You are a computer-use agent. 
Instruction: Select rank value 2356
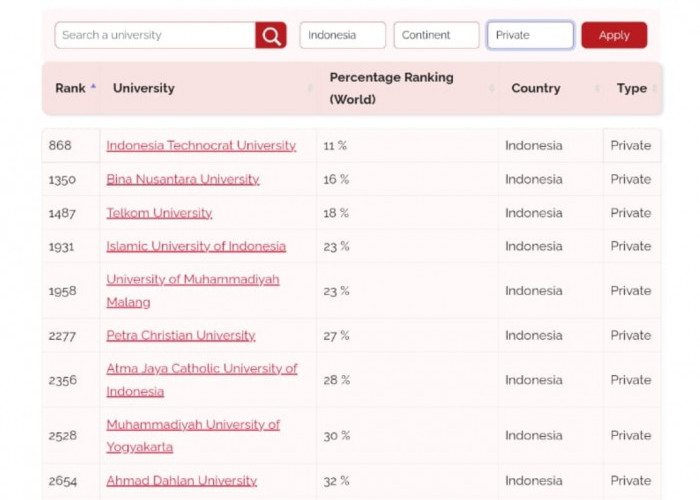[x=63, y=380]
